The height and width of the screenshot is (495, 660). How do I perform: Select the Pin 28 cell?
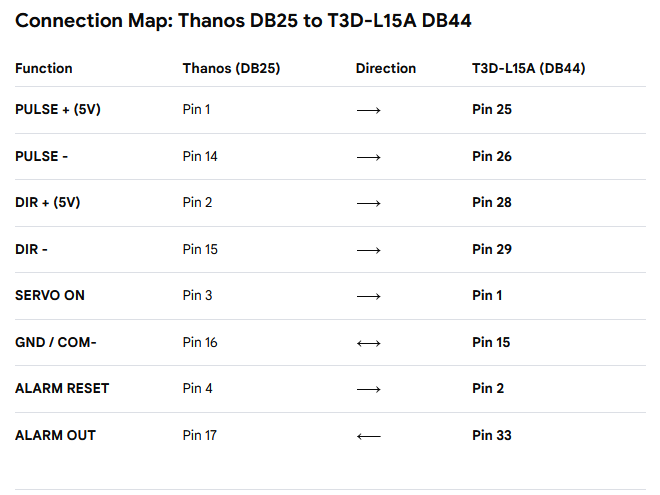[x=492, y=202]
